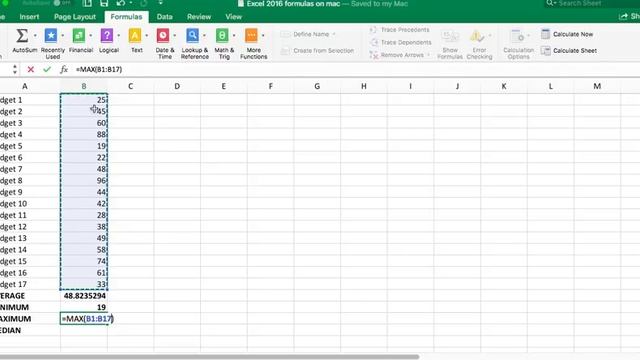Click the Undo icon in title bar
This screenshot has height=360, width=640.
click(120, 4)
